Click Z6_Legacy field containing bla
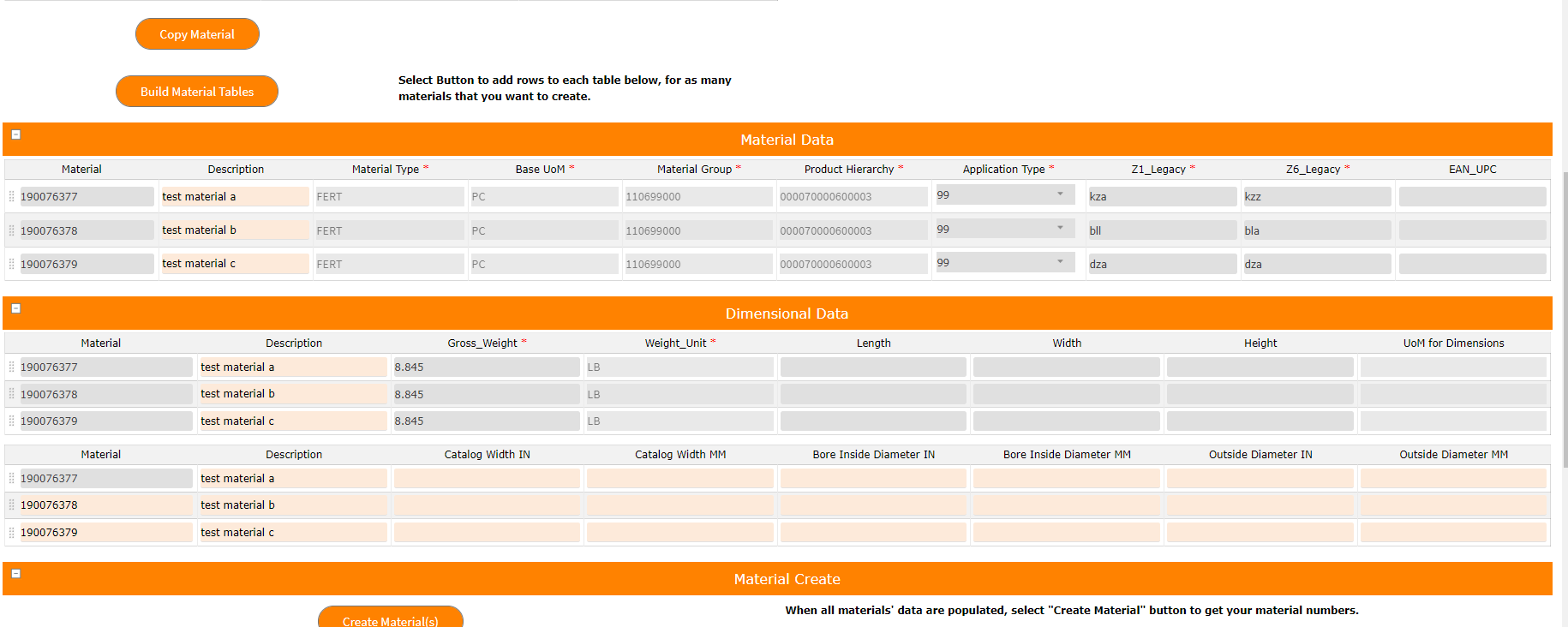Image resolution: width=1568 pixels, height=627 pixels. point(1317,230)
